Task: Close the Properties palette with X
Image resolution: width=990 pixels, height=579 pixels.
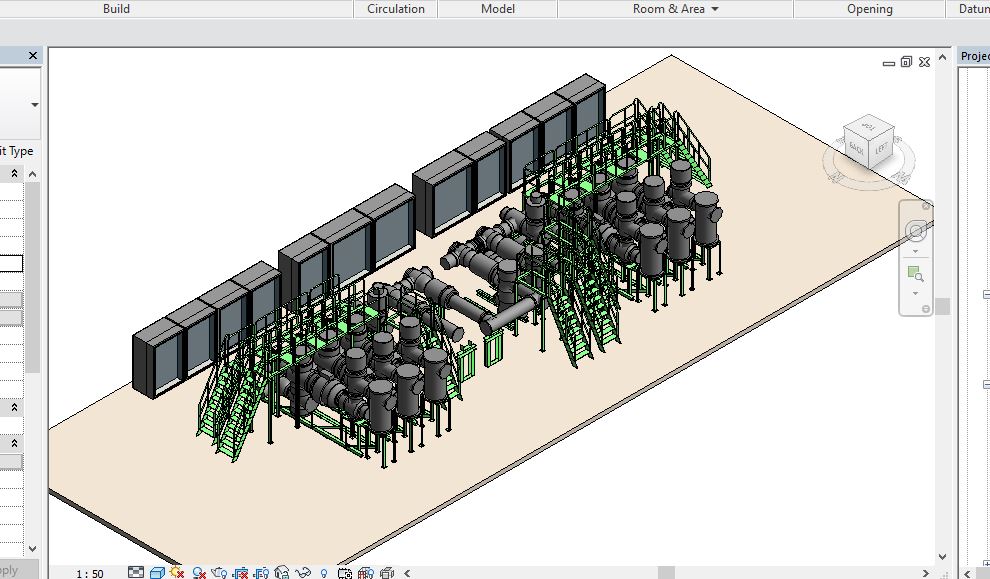Action: click(x=33, y=56)
